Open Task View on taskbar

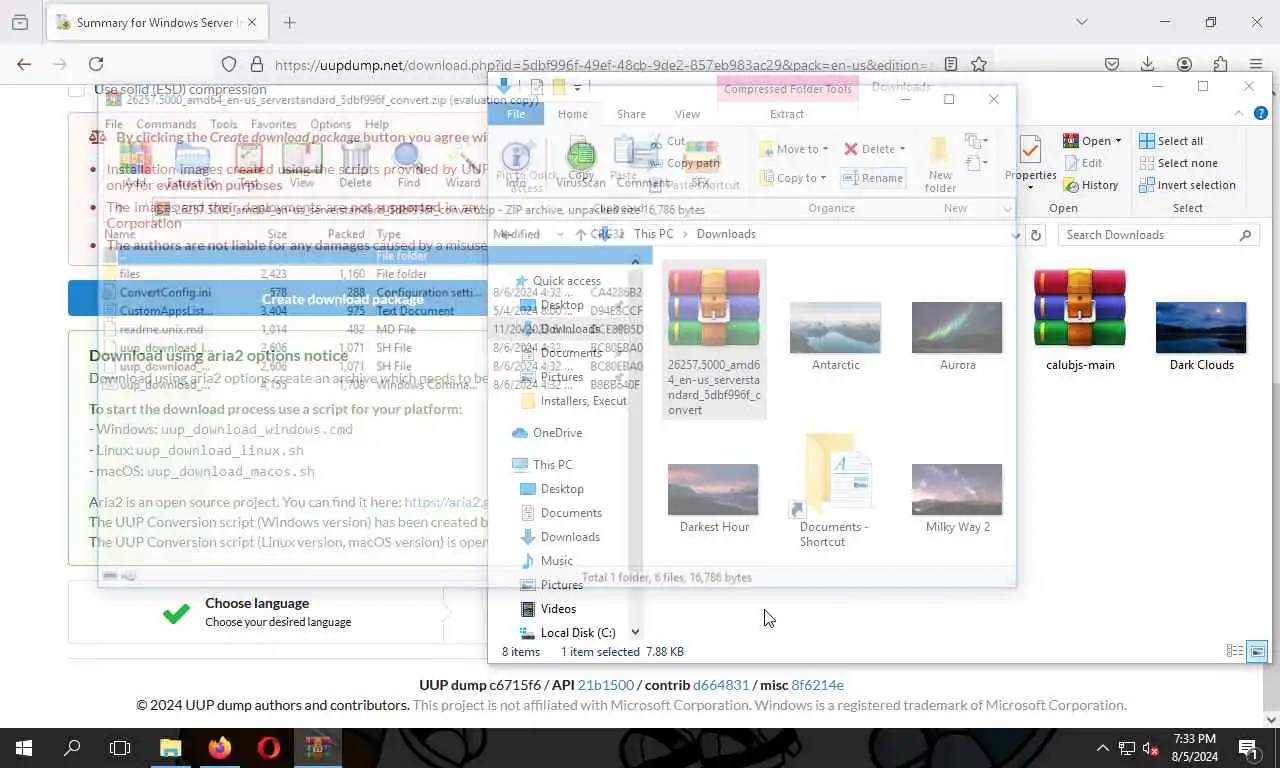click(120, 748)
